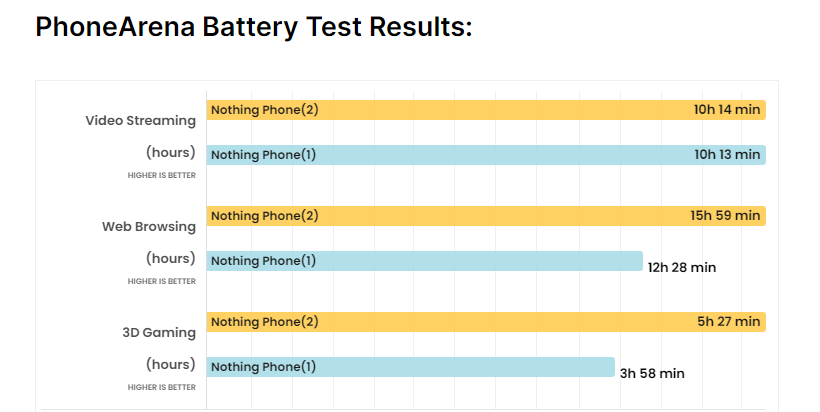Click the 12h 28 min value

coord(682,267)
